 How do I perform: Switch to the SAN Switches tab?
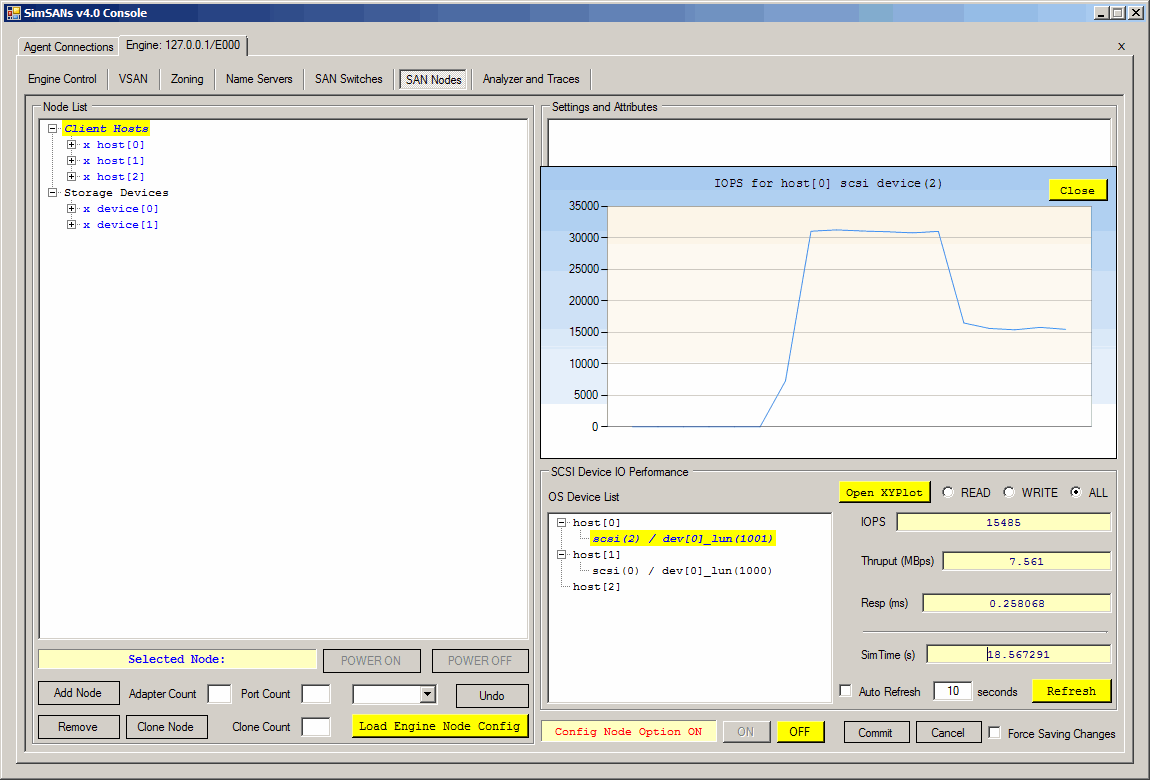(348, 79)
